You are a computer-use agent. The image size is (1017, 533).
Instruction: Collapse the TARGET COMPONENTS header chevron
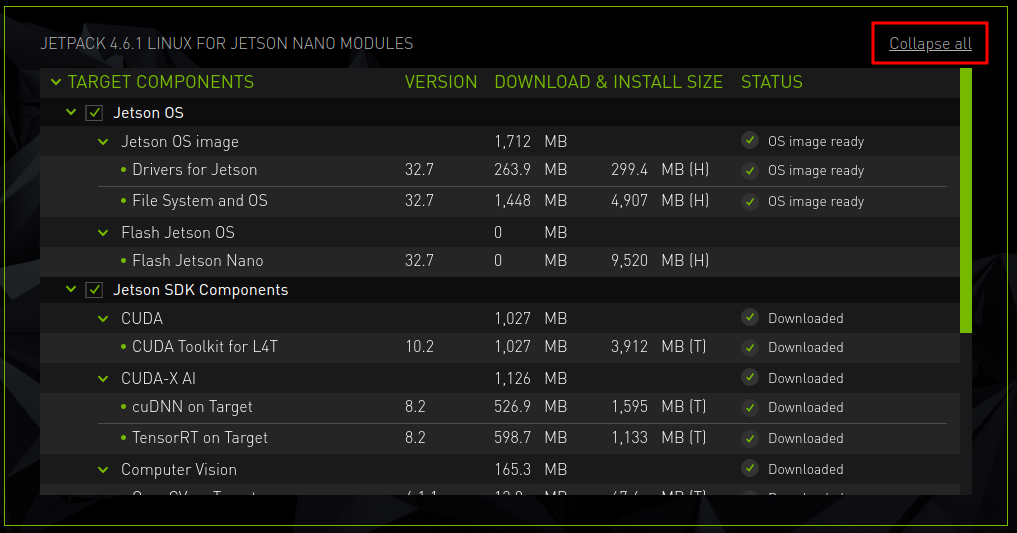click(56, 82)
